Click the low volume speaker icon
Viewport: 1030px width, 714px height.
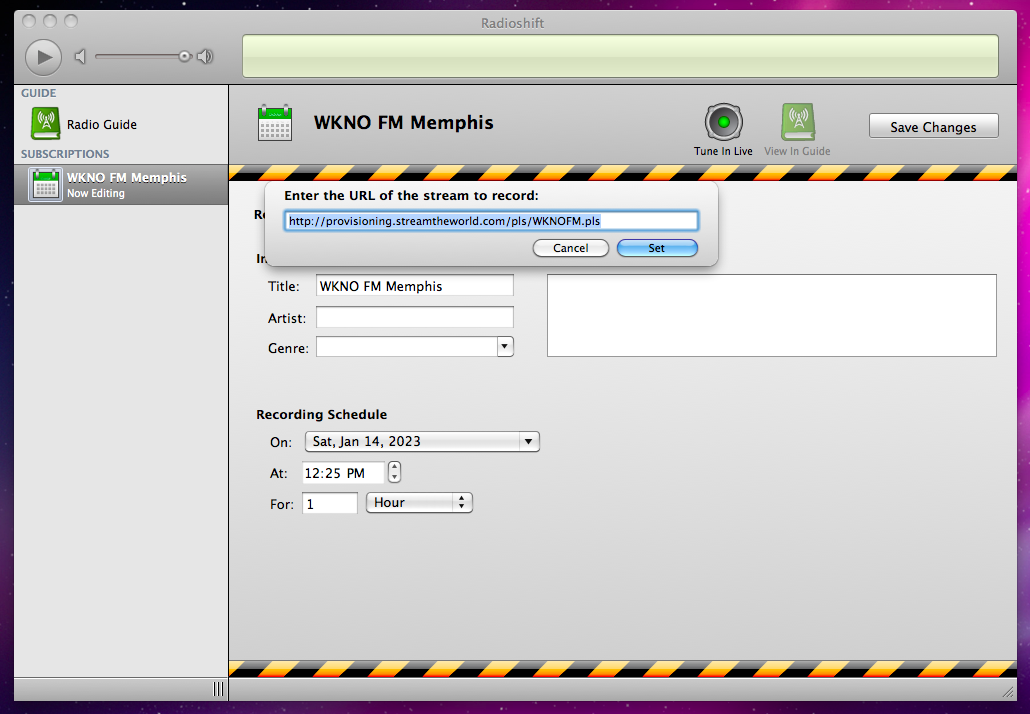coord(80,56)
